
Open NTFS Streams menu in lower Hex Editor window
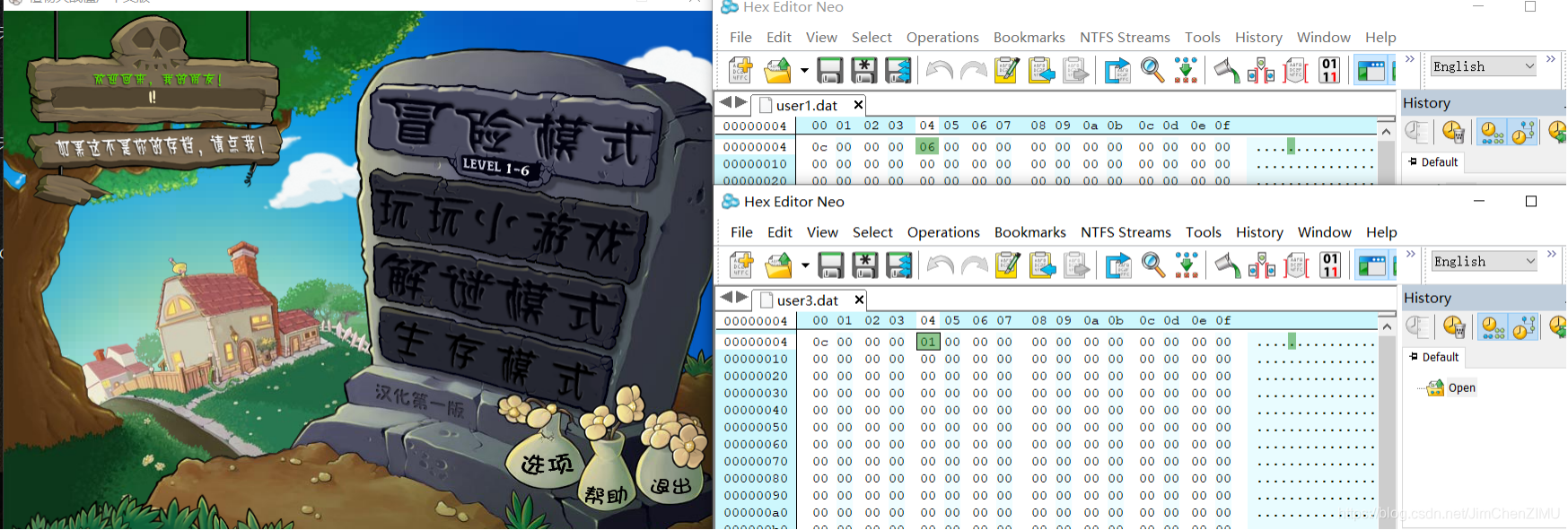[x=1126, y=232]
